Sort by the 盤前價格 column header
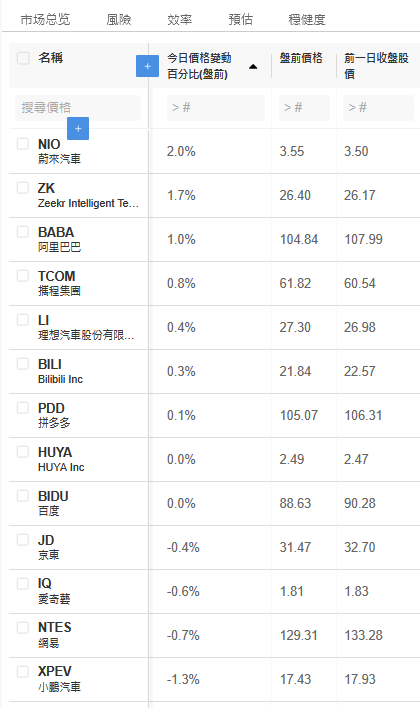 point(301,58)
